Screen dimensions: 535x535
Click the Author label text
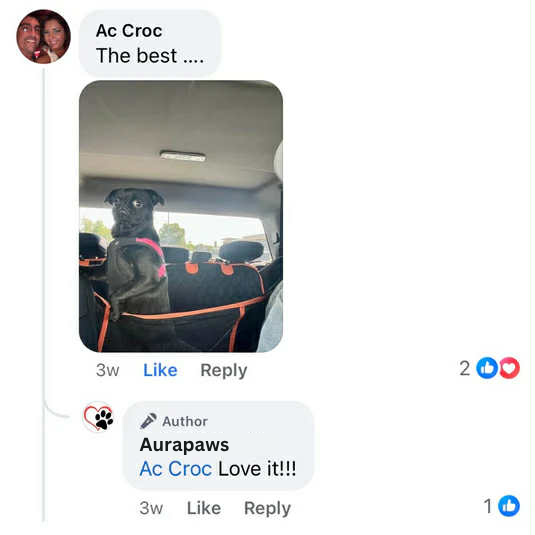coord(185,421)
